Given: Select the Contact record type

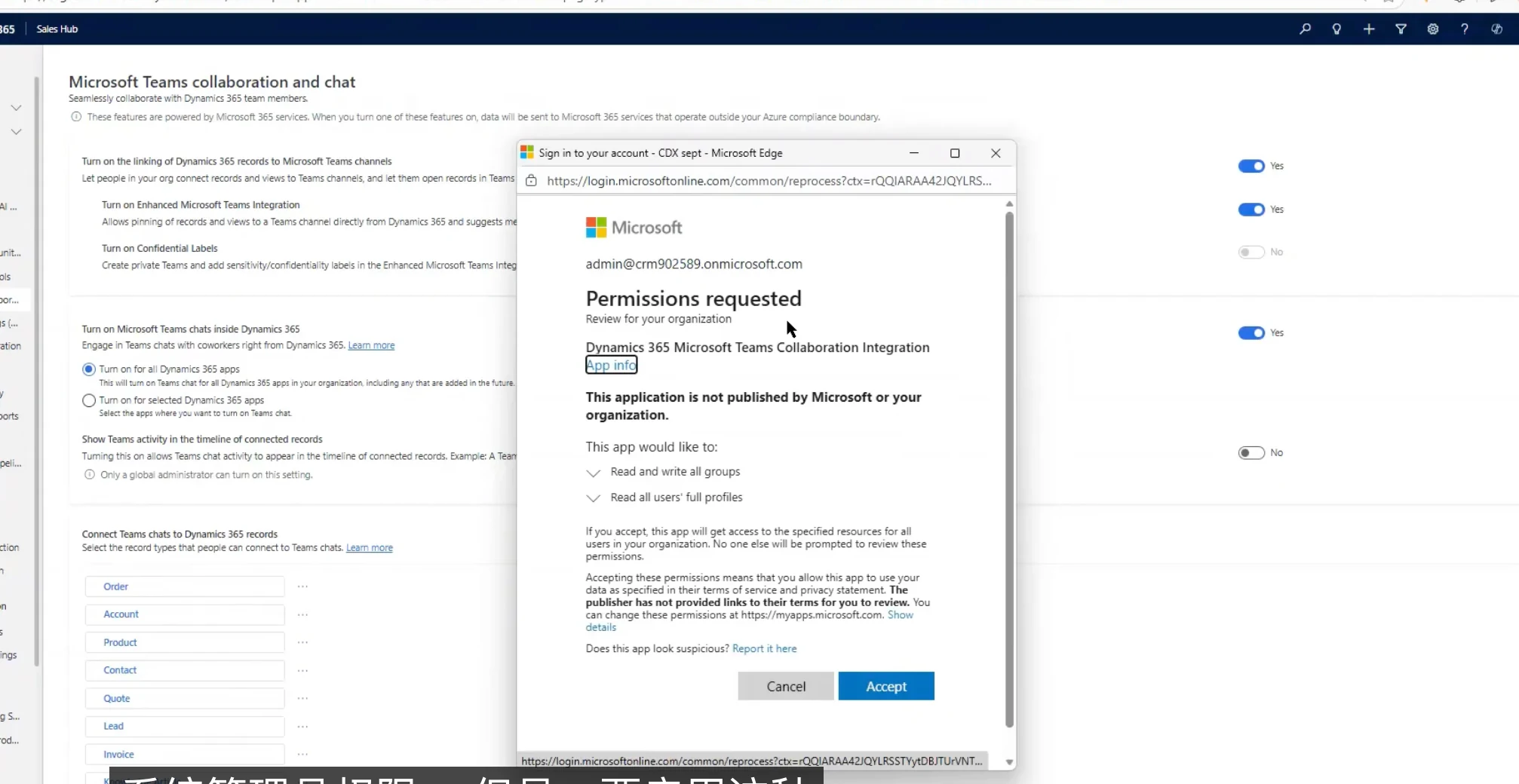Looking at the screenshot, I should (185, 670).
